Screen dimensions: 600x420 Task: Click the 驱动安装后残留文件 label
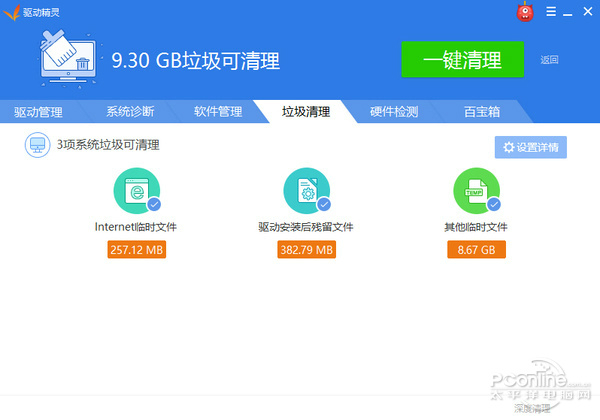[x=306, y=227]
